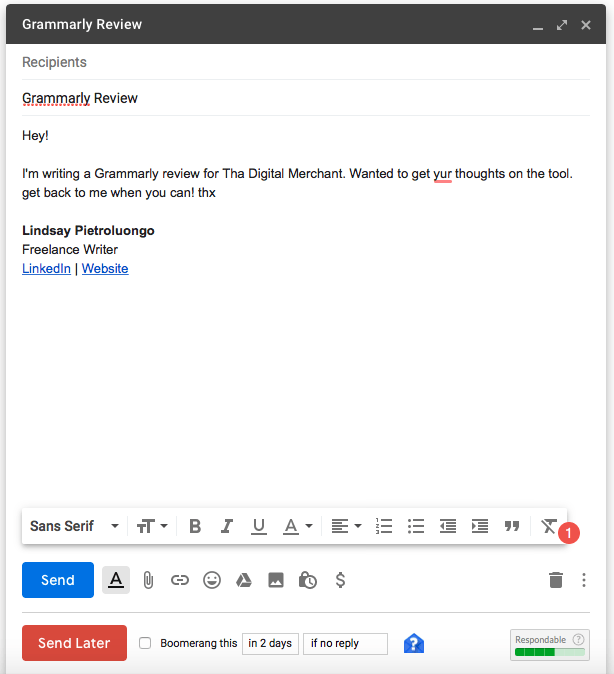
Task: Insert files using the Google Drive icon
Action: [x=244, y=580]
